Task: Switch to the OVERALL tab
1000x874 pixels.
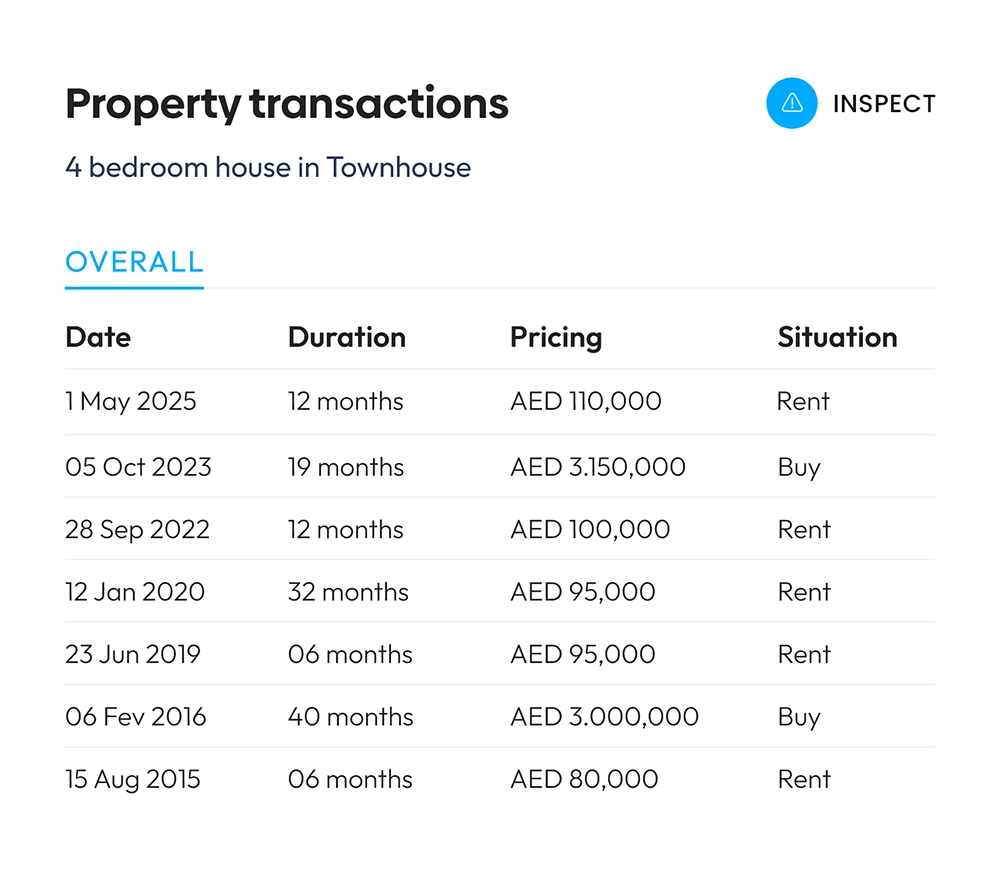Action: [135, 262]
